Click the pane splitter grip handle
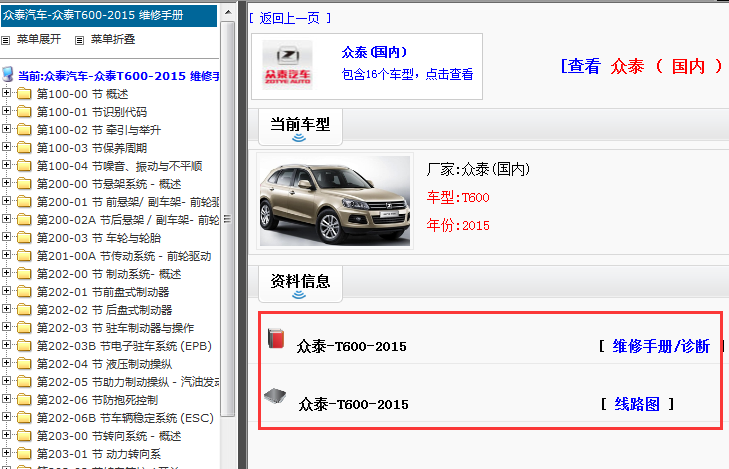Viewport: 729px width, 469px height. point(227,218)
